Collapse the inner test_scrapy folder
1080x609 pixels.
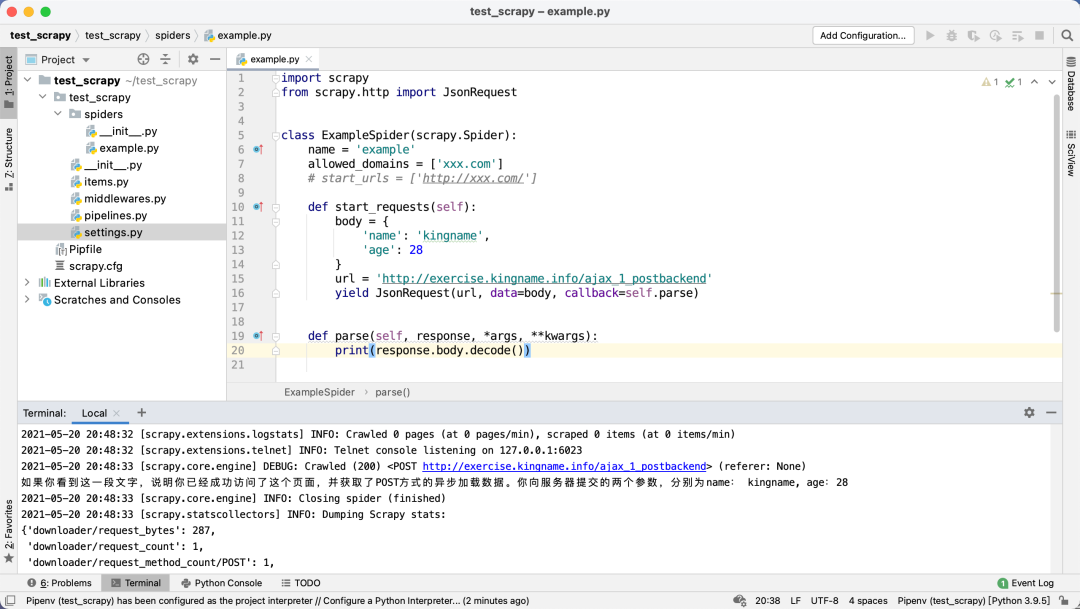43,97
